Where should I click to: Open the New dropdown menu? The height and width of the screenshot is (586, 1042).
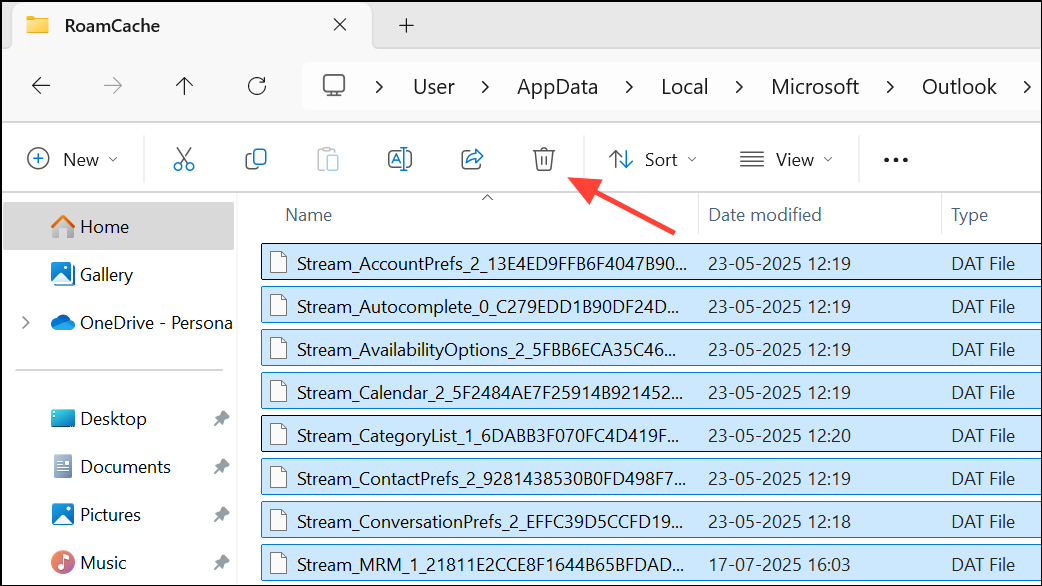72,159
